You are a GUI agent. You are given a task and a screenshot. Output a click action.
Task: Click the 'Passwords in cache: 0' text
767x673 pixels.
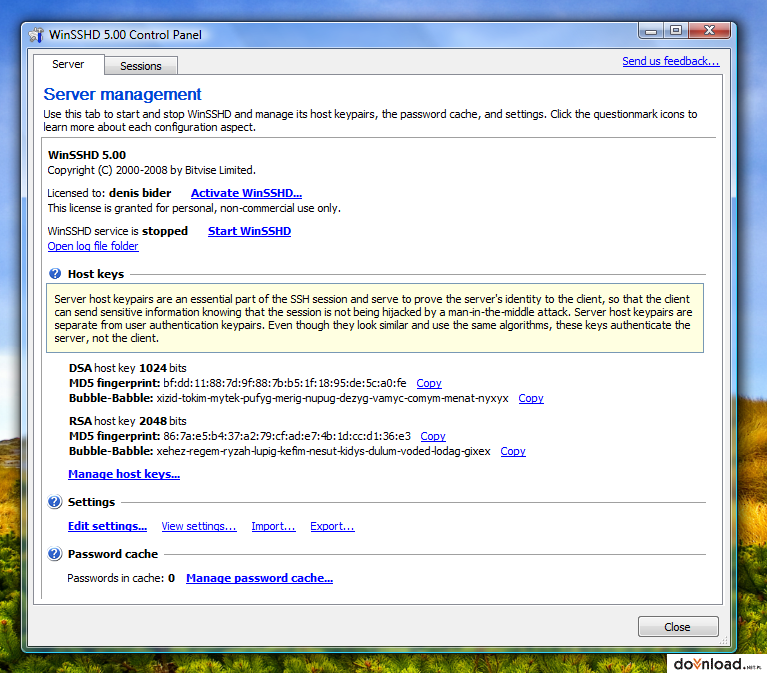(121, 578)
